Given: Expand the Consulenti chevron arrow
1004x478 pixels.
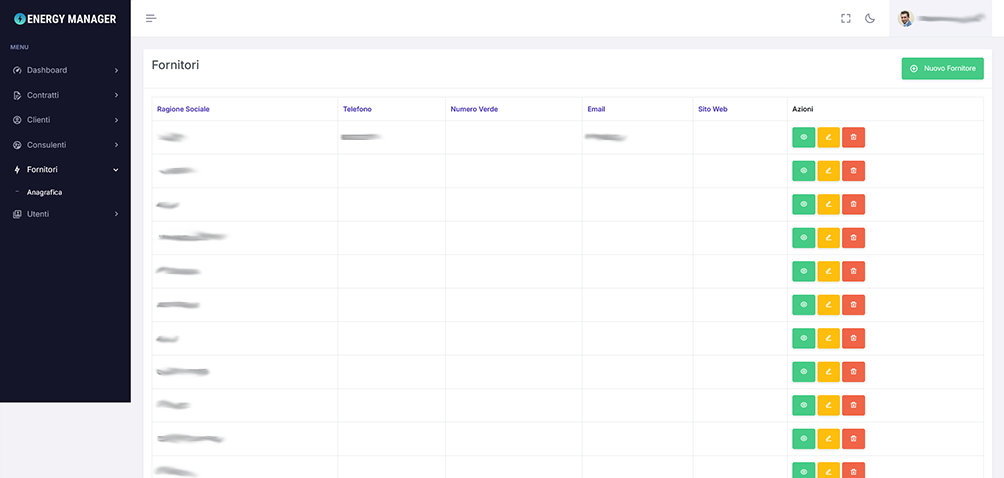Looking at the screenshot, I should tap(116, 145).
